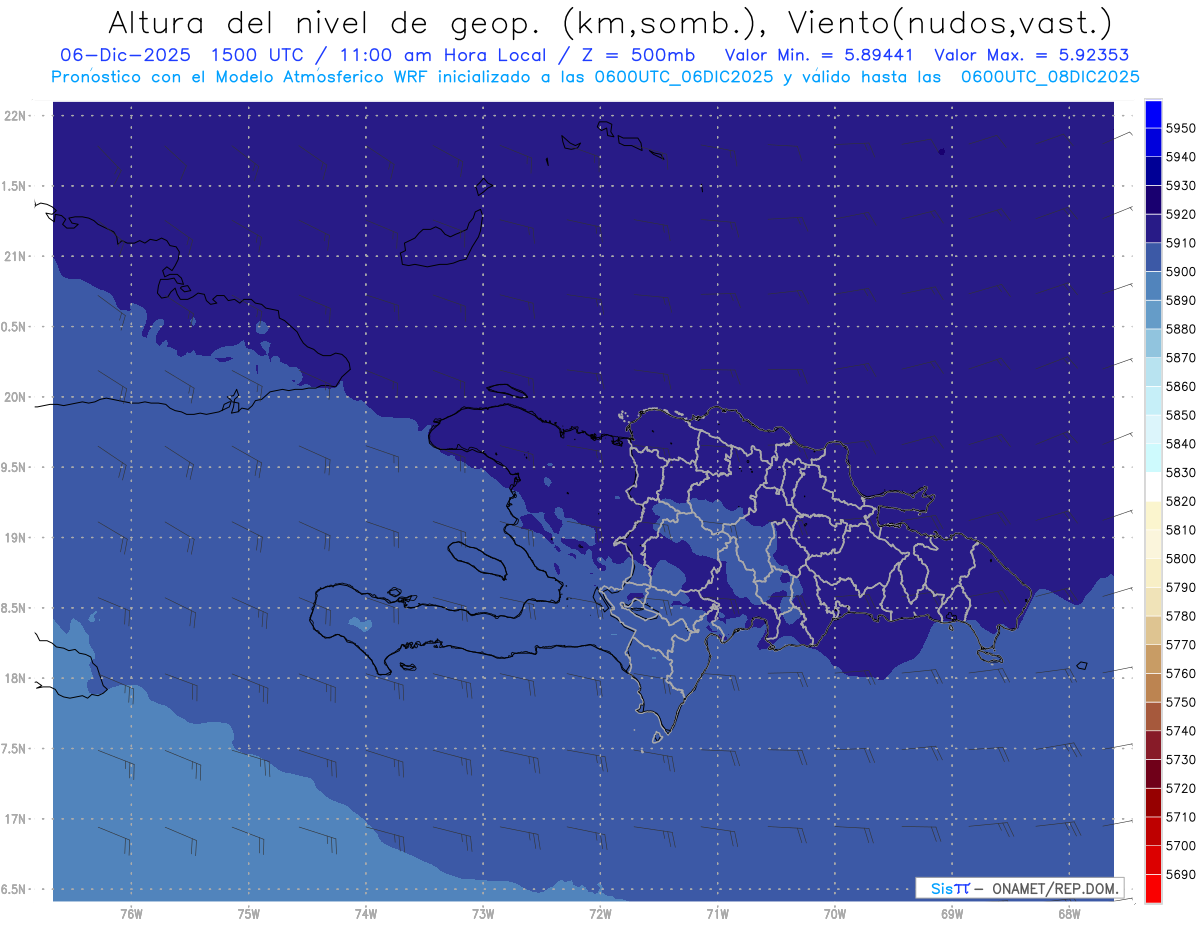Click the bright red swatch below 5690
1200x927 pixels.
coord(1153,888)
